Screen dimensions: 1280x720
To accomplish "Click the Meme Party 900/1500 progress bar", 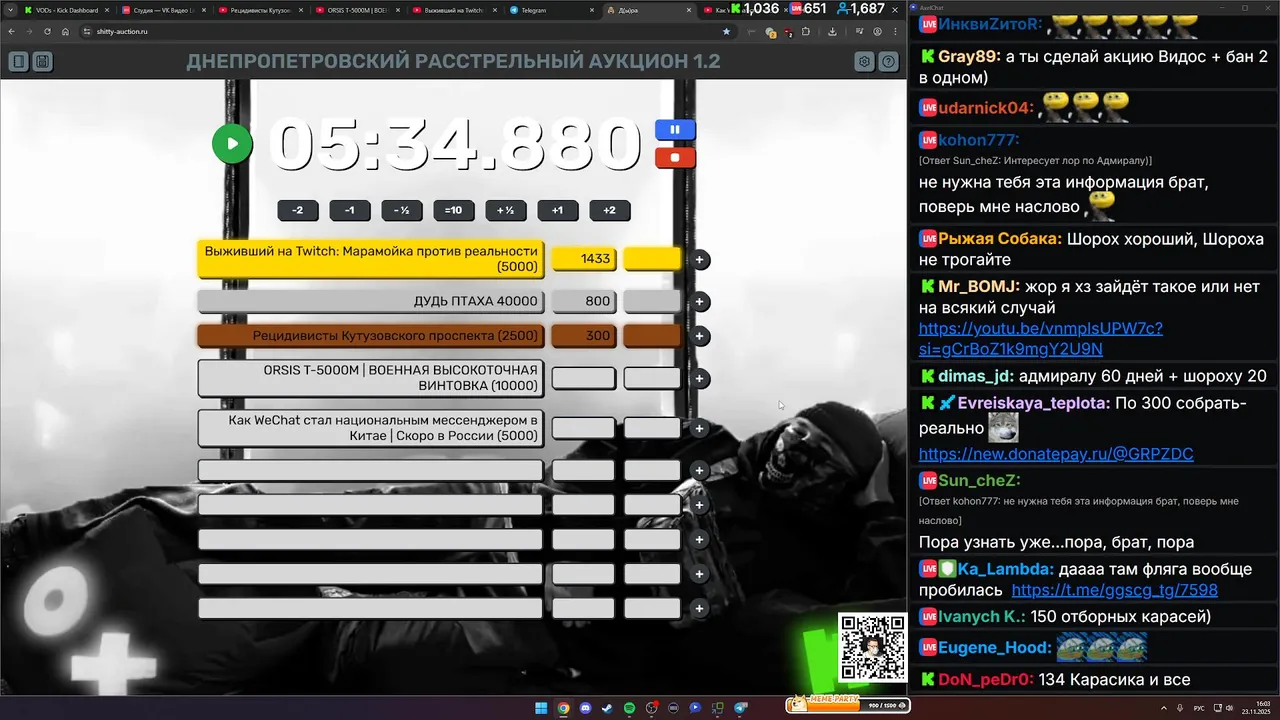I will [848, 704].
